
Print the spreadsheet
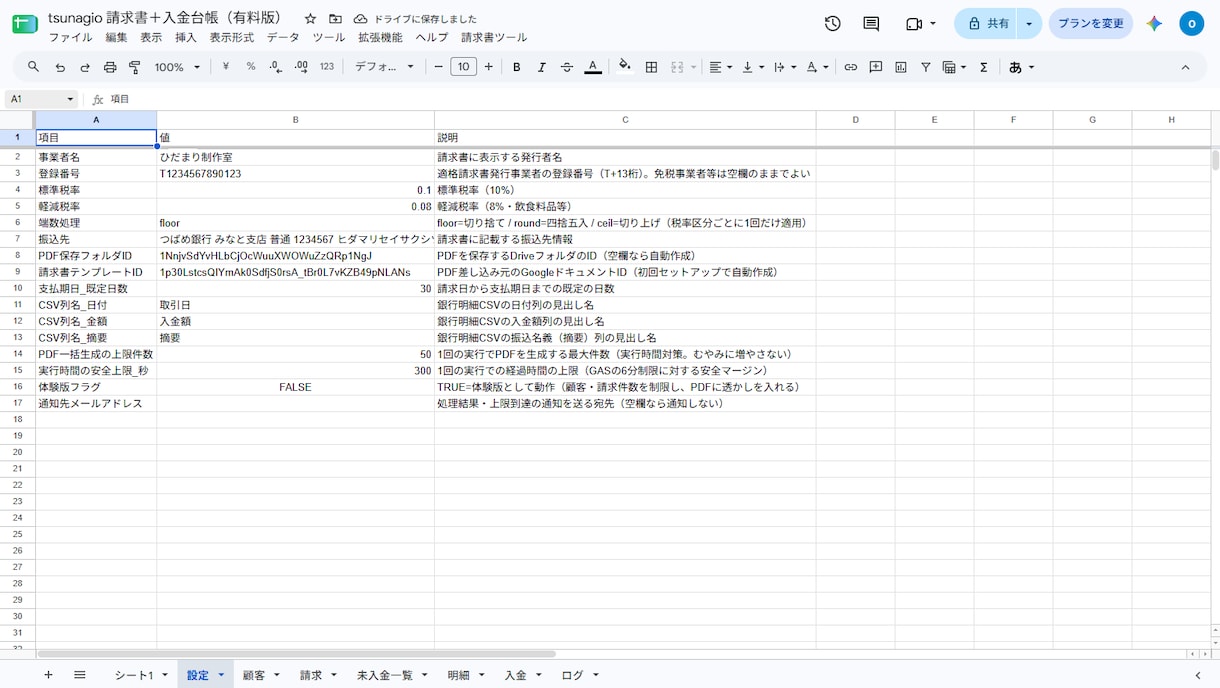coord(110,67)
